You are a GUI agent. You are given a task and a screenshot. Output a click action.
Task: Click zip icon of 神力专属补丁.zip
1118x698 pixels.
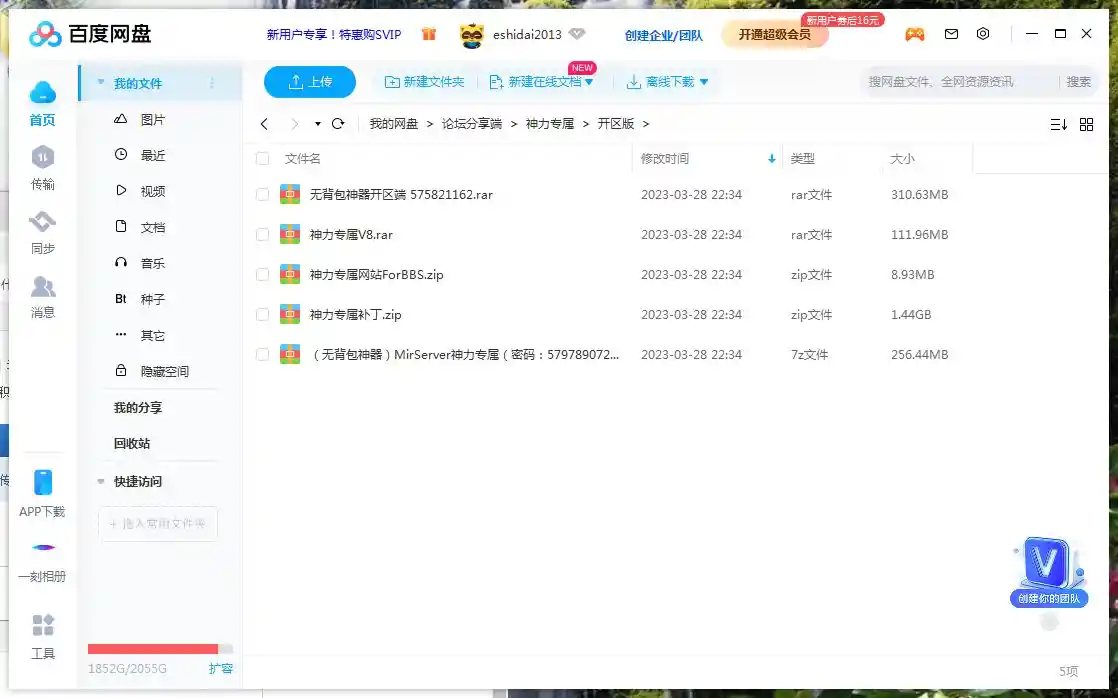289,314
